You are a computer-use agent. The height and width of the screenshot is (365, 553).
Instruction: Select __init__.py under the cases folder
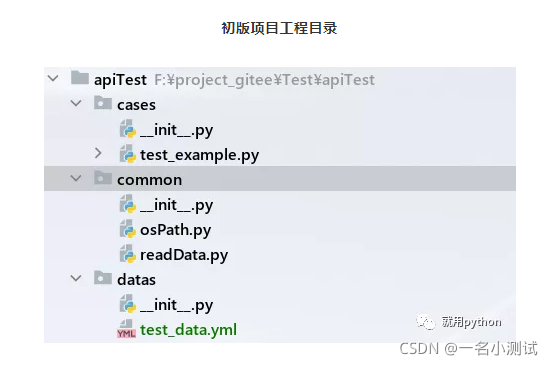[x=176, y=130]
